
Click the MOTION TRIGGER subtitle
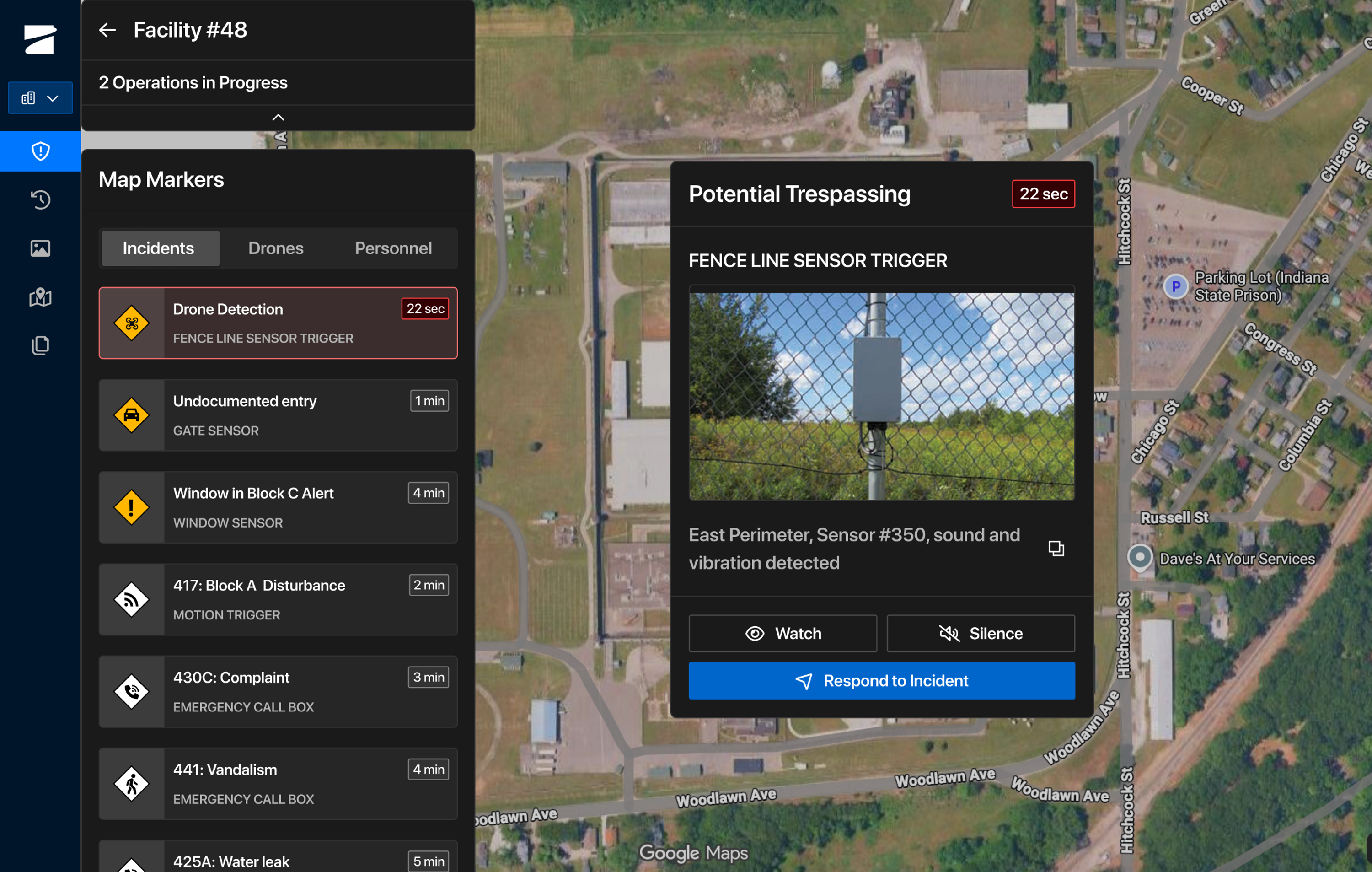(x=227, y=615)
